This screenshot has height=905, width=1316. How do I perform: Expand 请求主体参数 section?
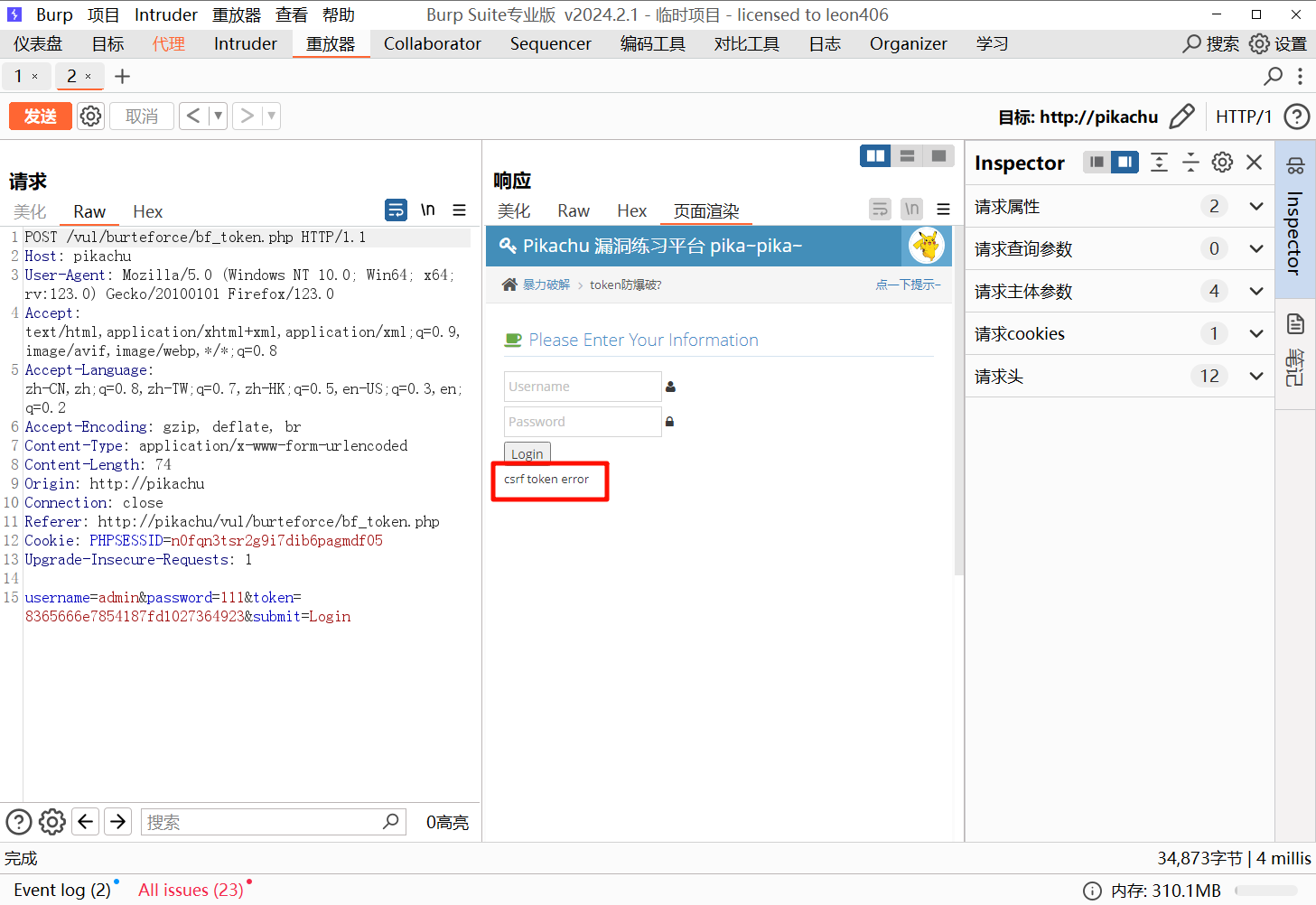(1119, 291)
